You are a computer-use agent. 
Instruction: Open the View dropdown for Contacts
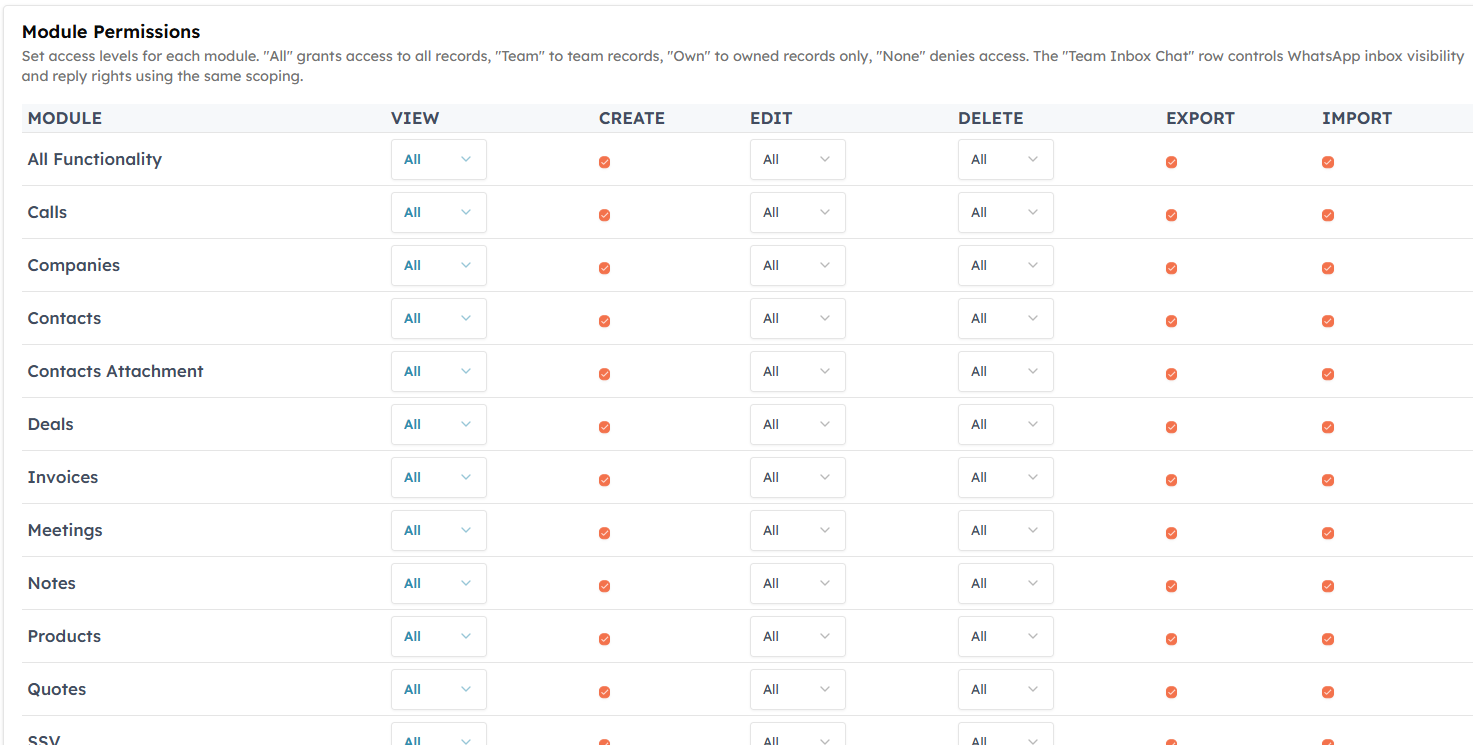[x=438, y=318]
